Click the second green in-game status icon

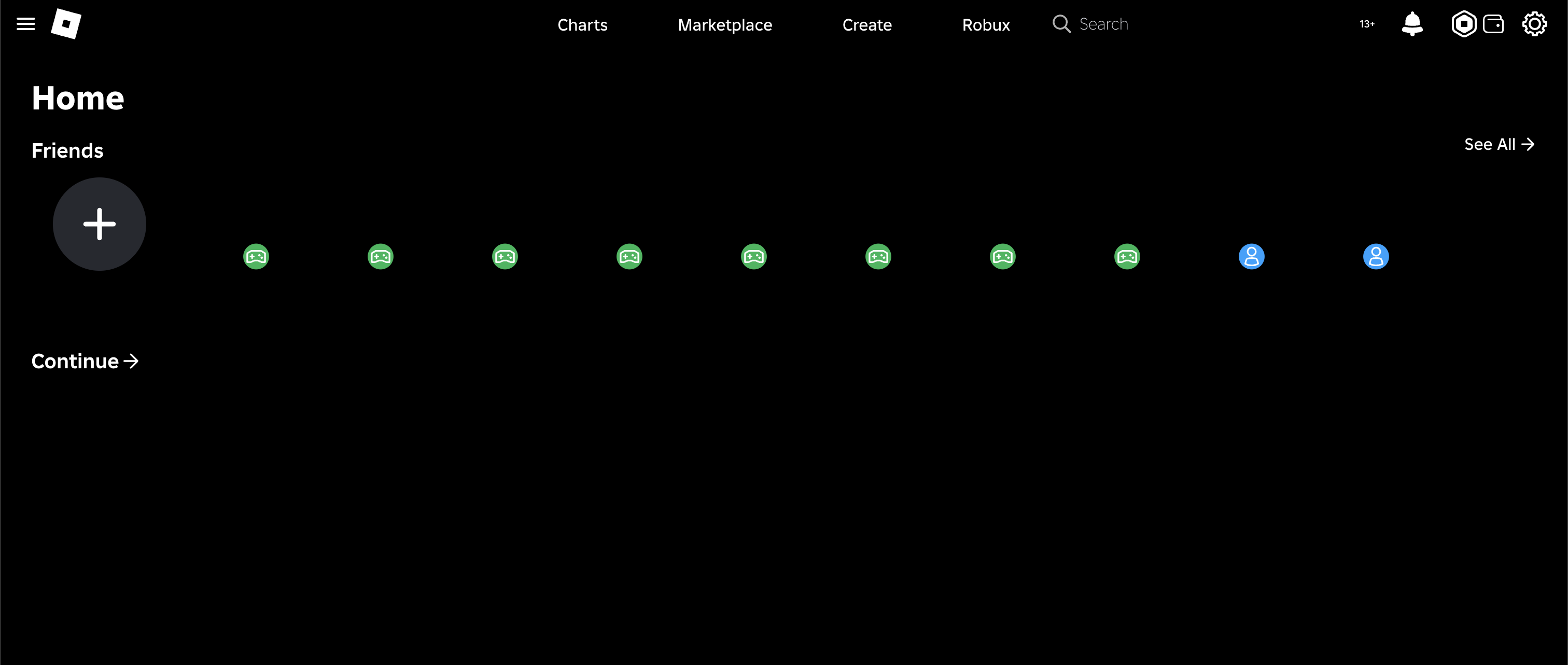pos(381,256)
